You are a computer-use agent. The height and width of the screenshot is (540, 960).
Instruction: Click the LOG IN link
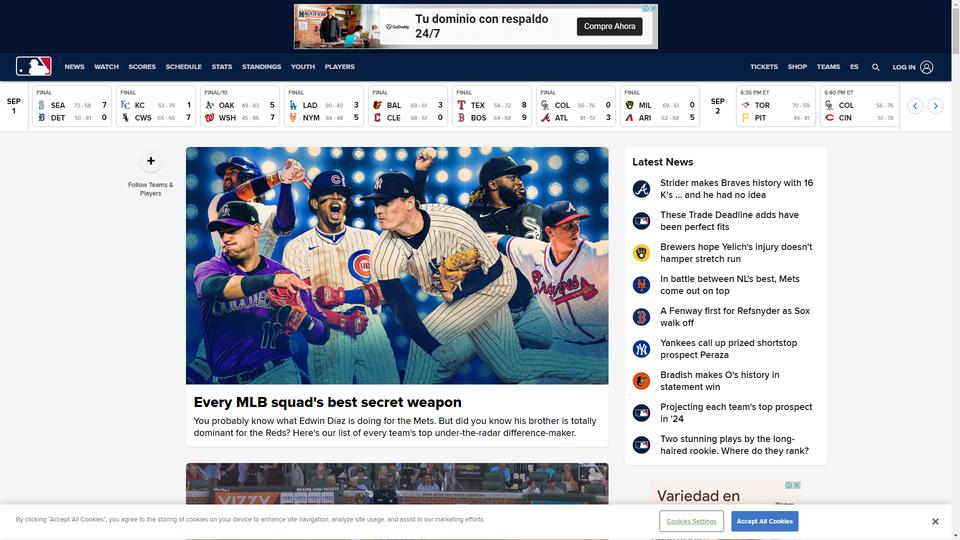(x=904, y=67)
